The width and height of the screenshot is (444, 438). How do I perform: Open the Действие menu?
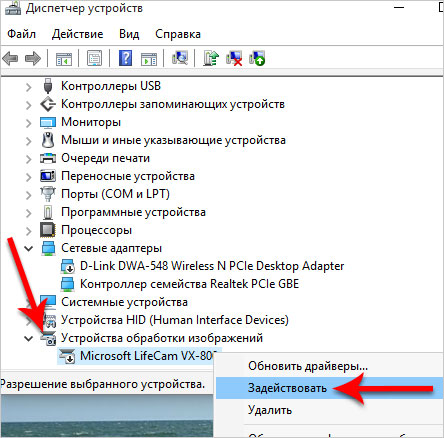[77, 34]
